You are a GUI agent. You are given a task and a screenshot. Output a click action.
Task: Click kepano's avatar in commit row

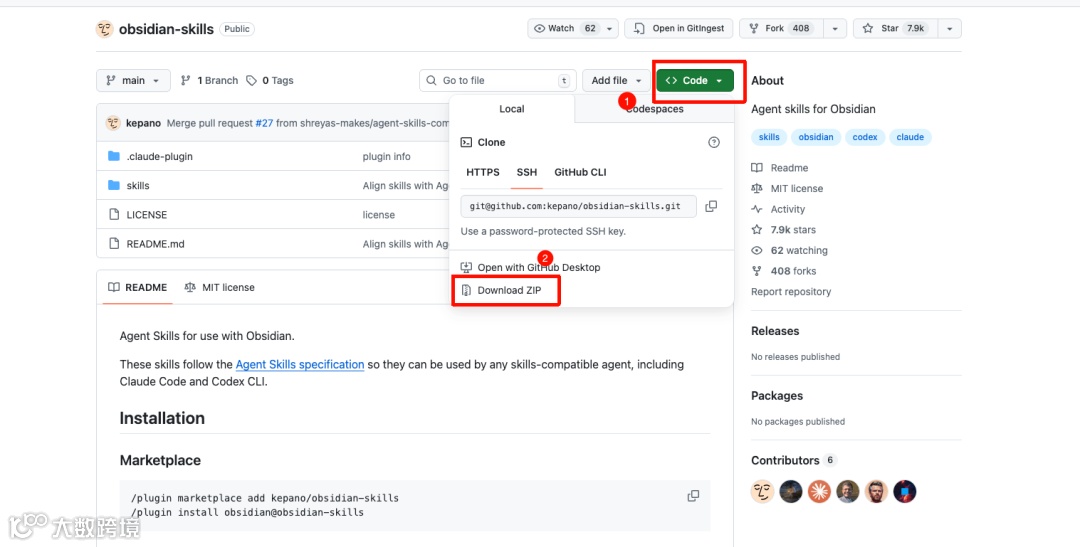pos(113,123)
